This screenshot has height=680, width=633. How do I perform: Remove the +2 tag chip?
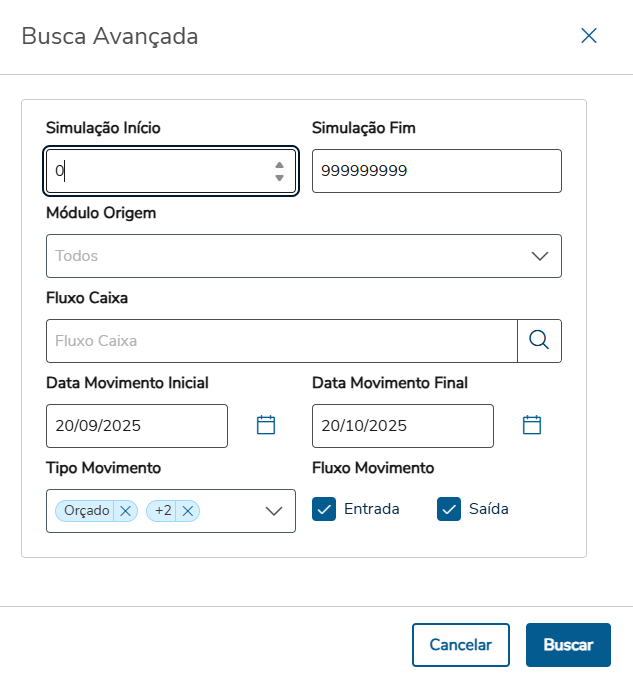[187, 510]
